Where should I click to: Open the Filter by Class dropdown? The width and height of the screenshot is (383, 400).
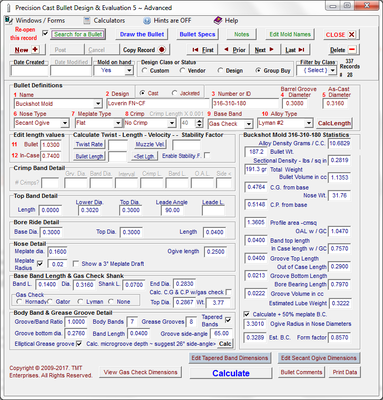point(332,70)
